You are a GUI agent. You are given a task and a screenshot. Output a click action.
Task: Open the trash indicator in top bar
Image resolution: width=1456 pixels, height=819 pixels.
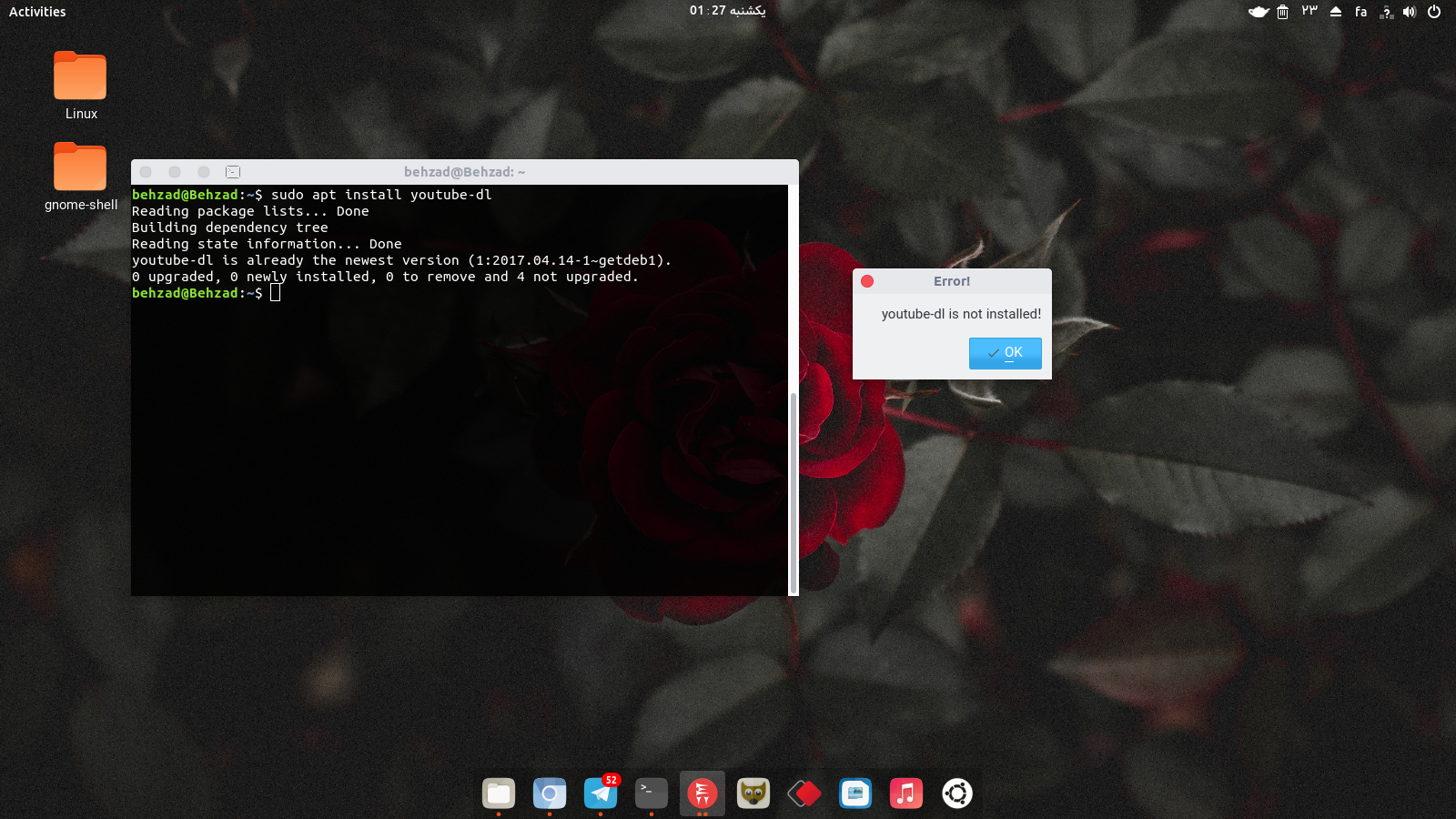[1282, 12]
